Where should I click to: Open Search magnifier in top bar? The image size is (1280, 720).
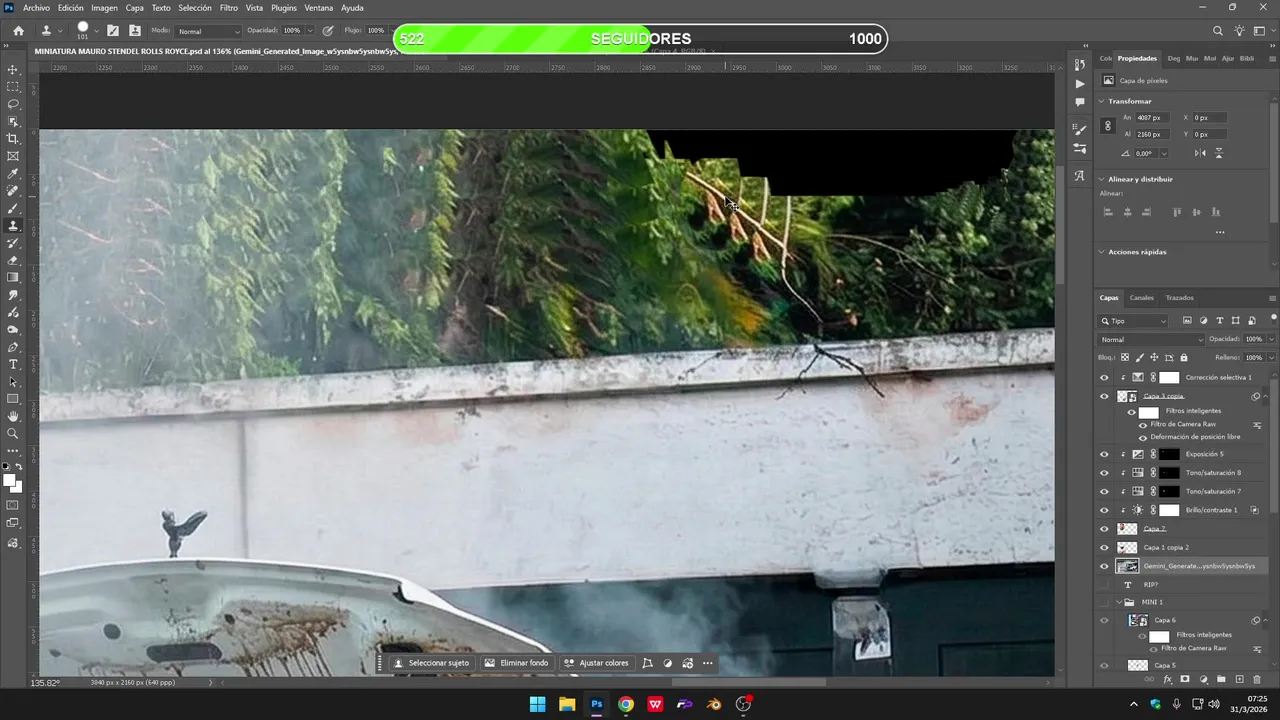[x=1218, y=31]
